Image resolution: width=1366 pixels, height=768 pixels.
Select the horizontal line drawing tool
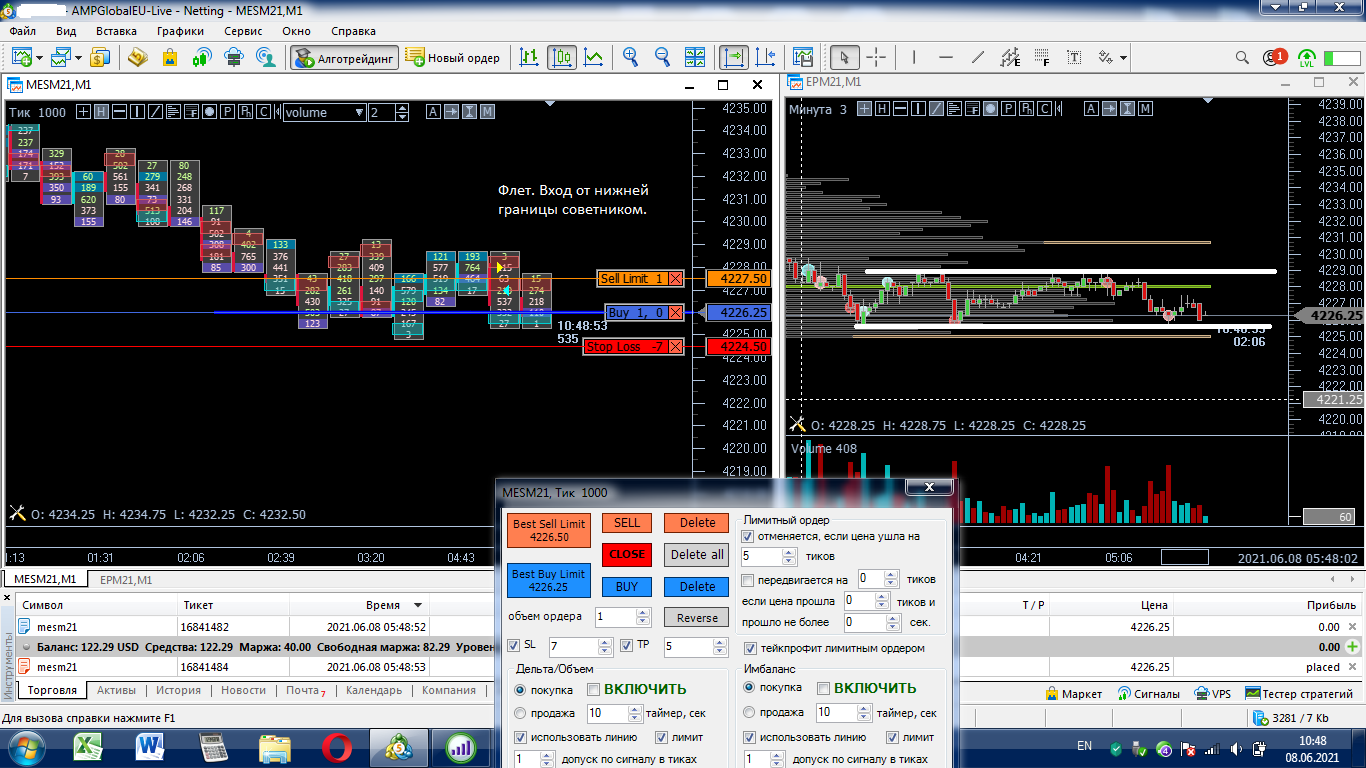[x=946, y=57]
